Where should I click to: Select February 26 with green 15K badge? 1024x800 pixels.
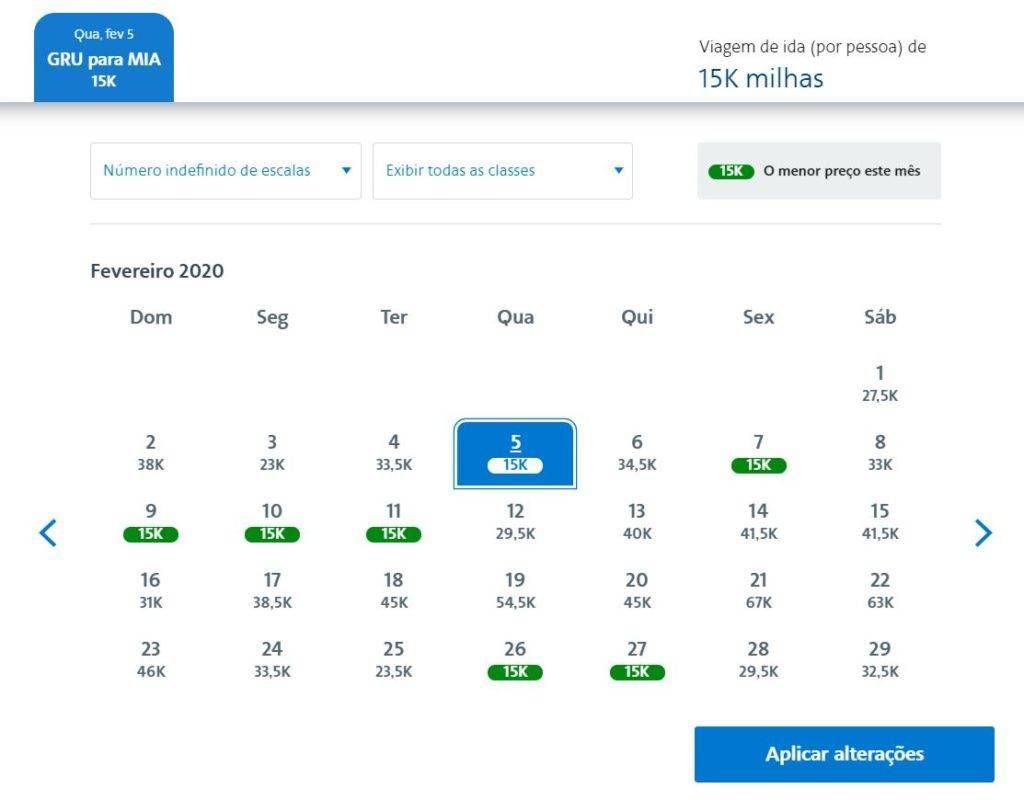point(515,660)
